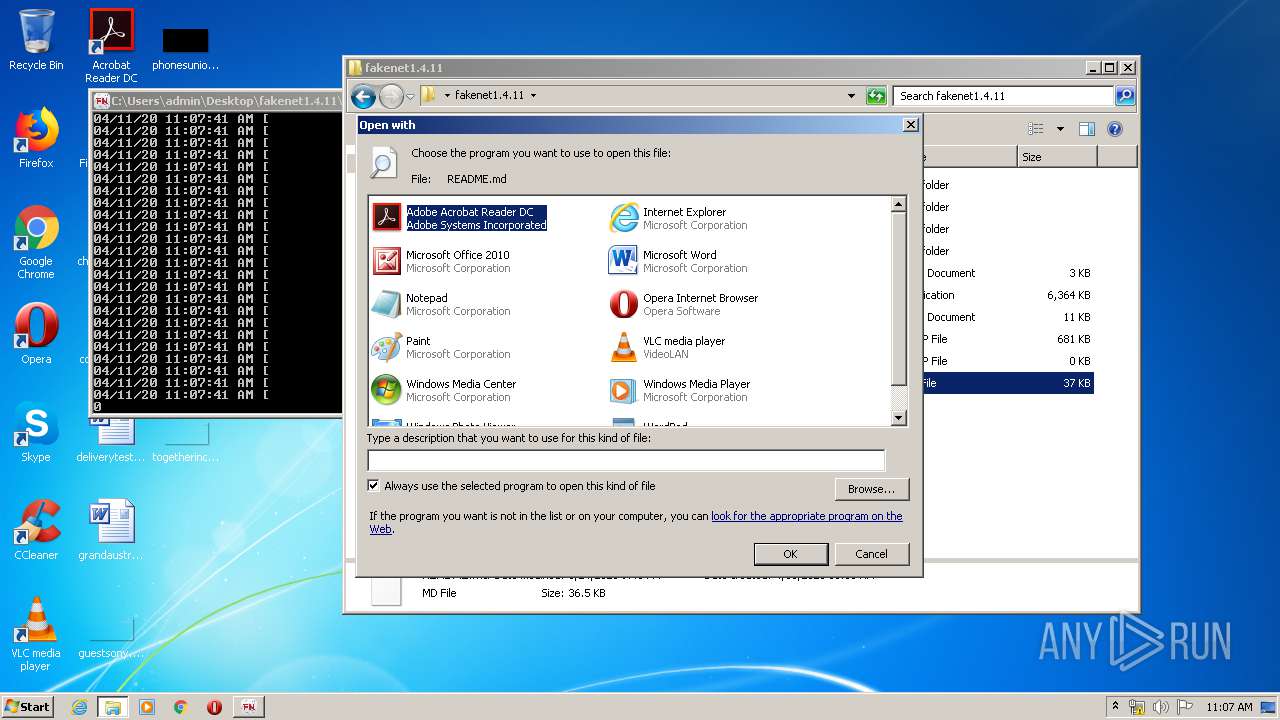Click the Size column header in Explorer
Screen dimensions: 1280x720
1057,157
